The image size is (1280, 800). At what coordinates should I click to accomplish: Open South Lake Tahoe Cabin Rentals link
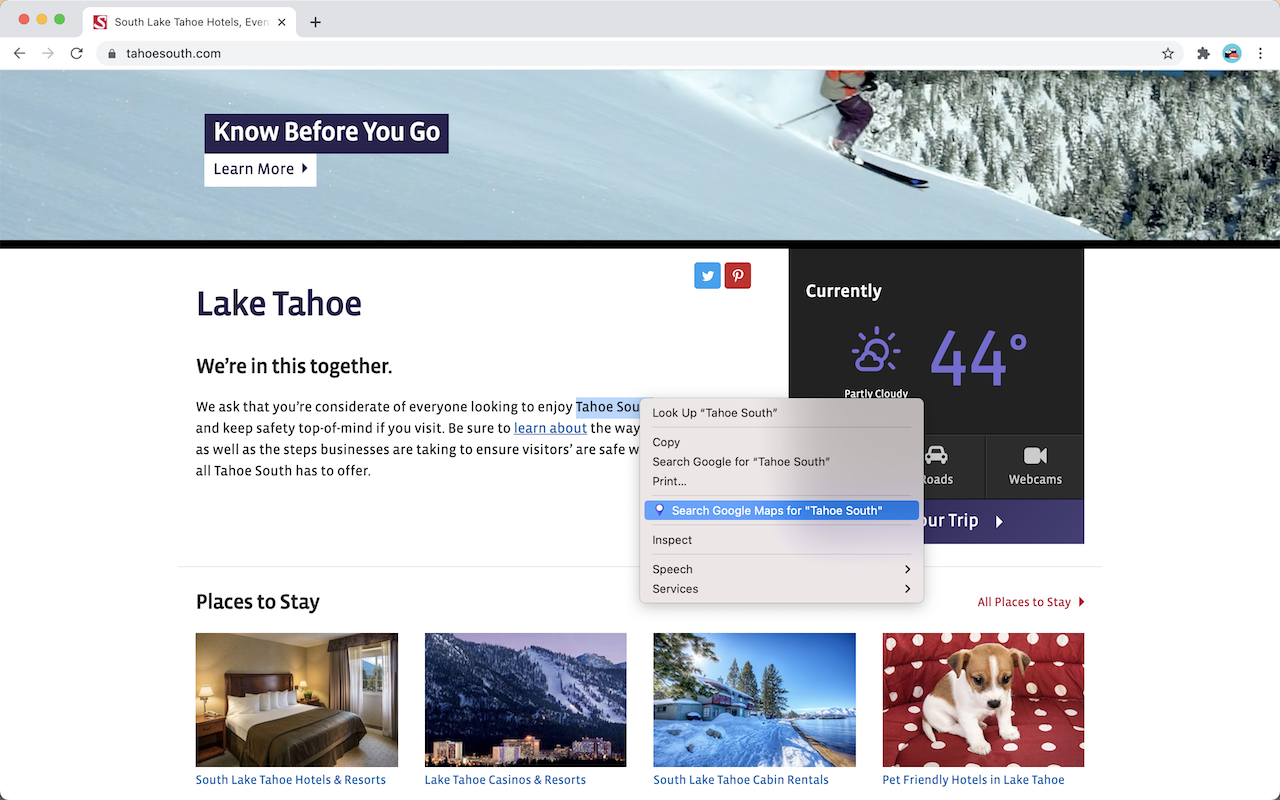tap(741, 780)
